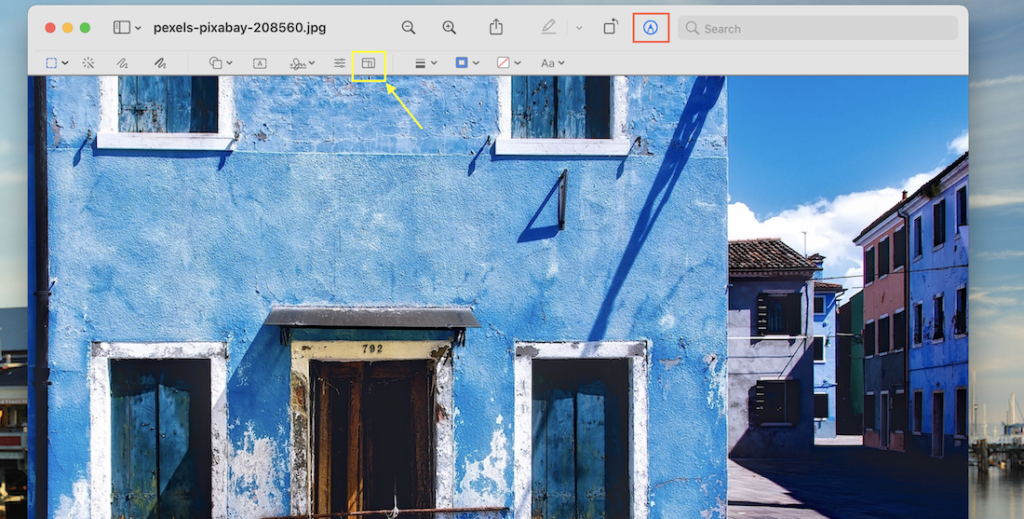Expand the Shape Style line thickness menu
1024x519 pixels.
pyautogui.click(x=425, y=63)
